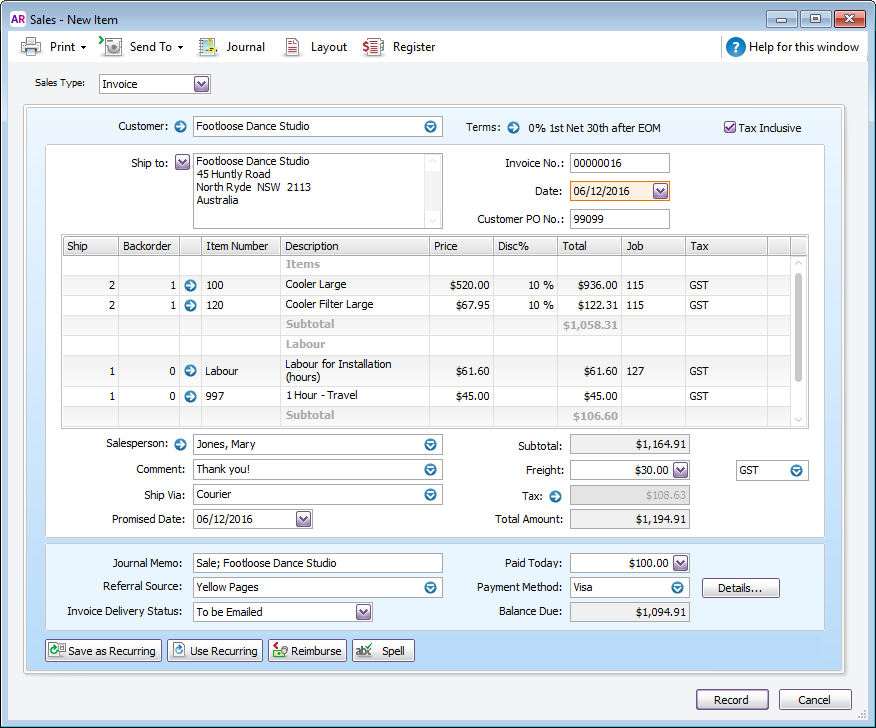876x728 pixels.
Task: Click the Customer zoom arrow
Action: (x=180, y=127)
